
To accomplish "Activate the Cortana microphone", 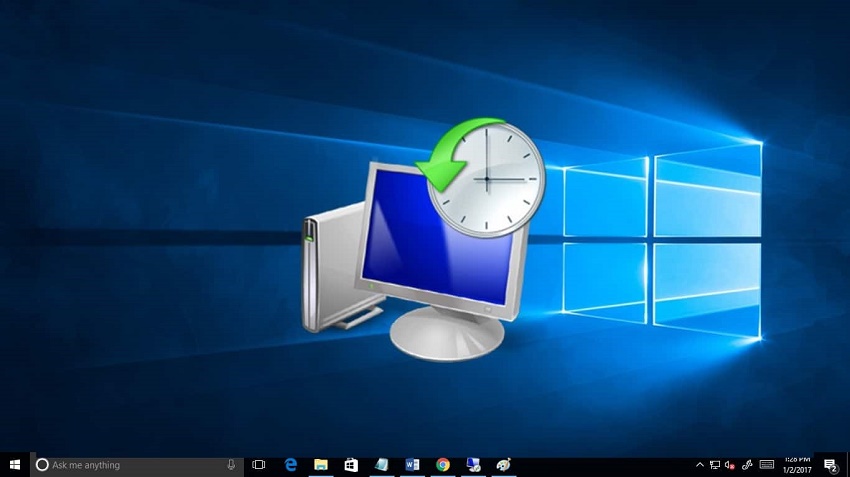I will tap(232, 465).
